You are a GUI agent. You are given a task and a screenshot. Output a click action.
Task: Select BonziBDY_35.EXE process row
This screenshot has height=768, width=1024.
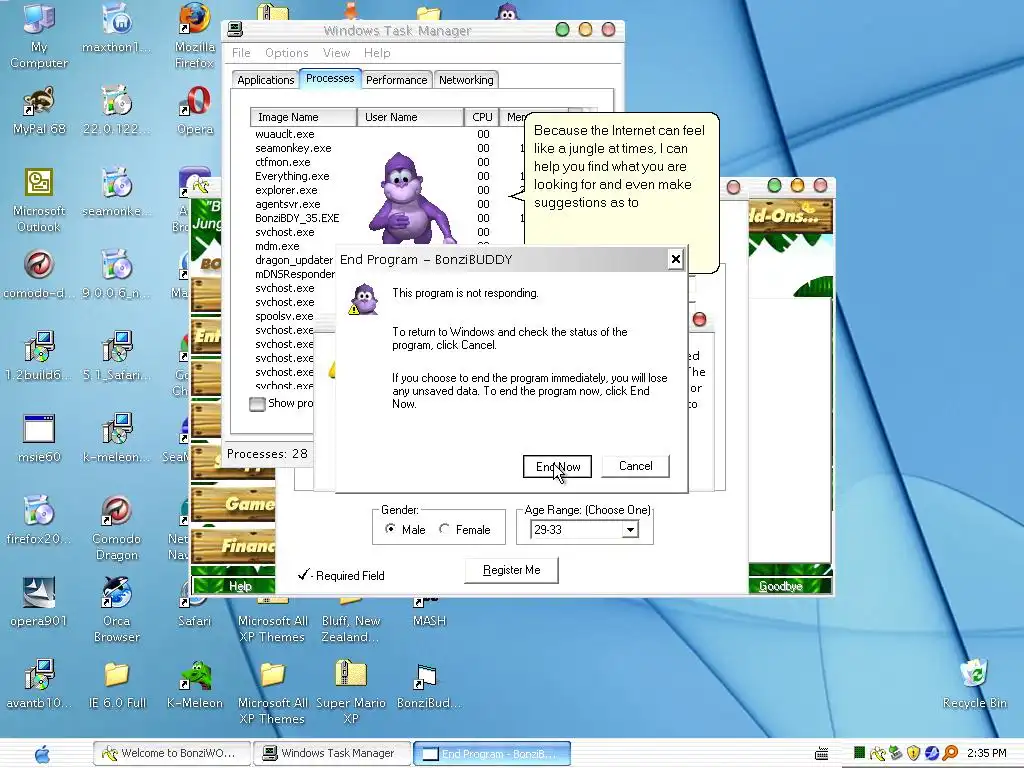pos(297,218)
